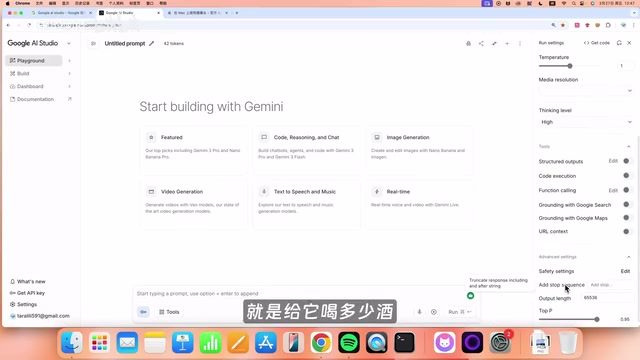Expand the Dashboard sidebar chevron
The height and width of the screenshot is (360, 640).
pos(69,86)
